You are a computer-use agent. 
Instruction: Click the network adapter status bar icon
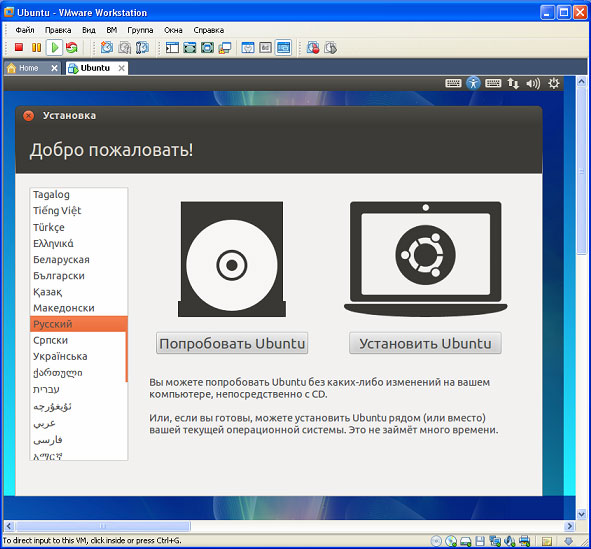coord(495,541)
